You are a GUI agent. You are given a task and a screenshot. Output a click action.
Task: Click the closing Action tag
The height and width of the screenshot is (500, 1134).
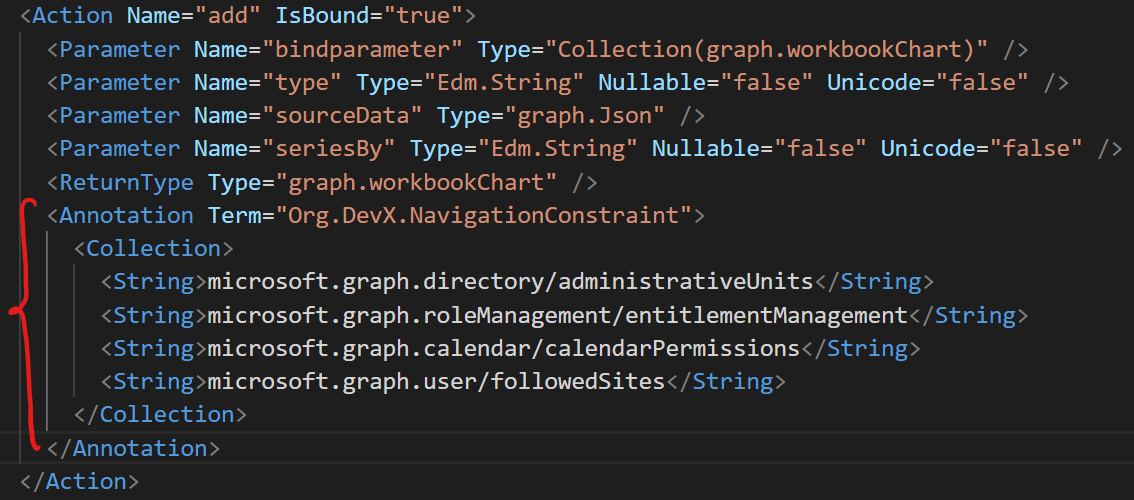click(x=80, y=481)
